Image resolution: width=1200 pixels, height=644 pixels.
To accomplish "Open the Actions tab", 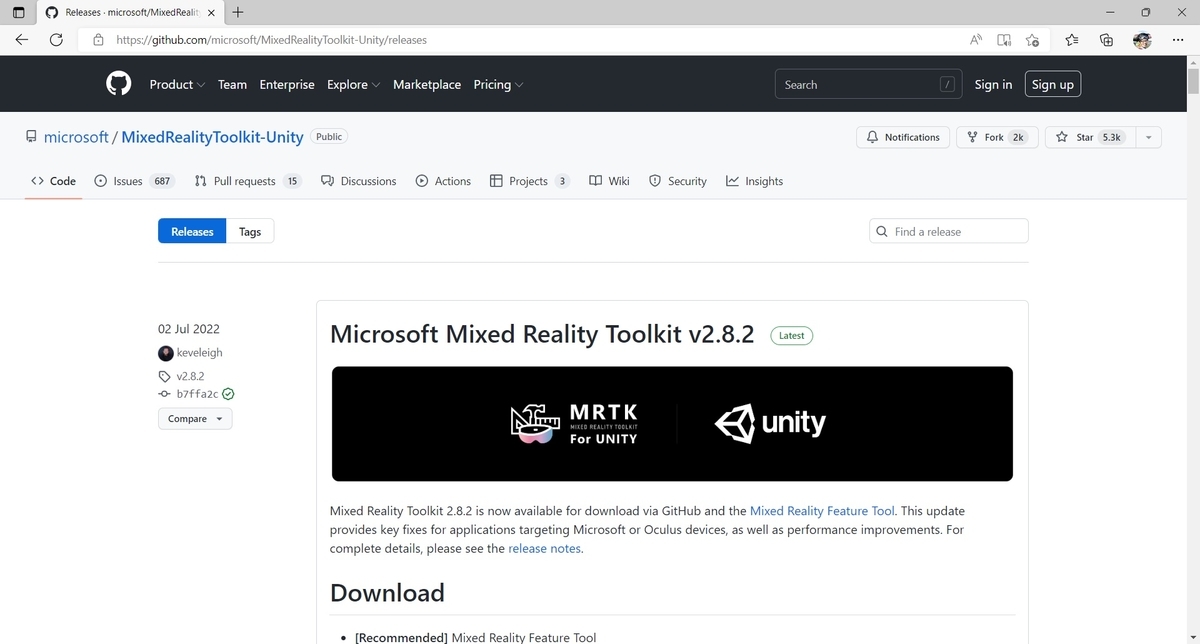I will pos(443,181).
